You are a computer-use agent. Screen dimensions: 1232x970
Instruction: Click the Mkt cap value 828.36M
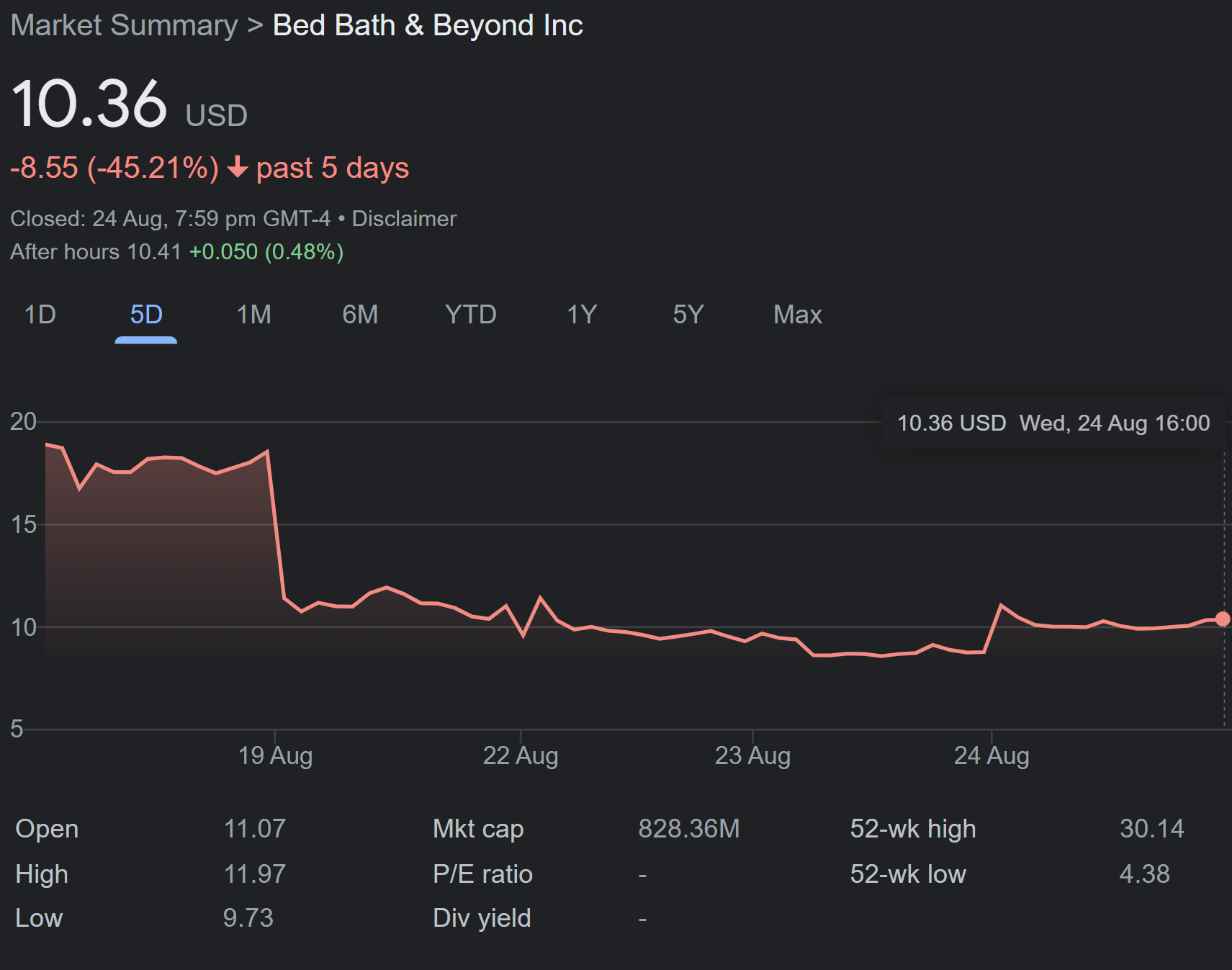[x=689, y=828]
